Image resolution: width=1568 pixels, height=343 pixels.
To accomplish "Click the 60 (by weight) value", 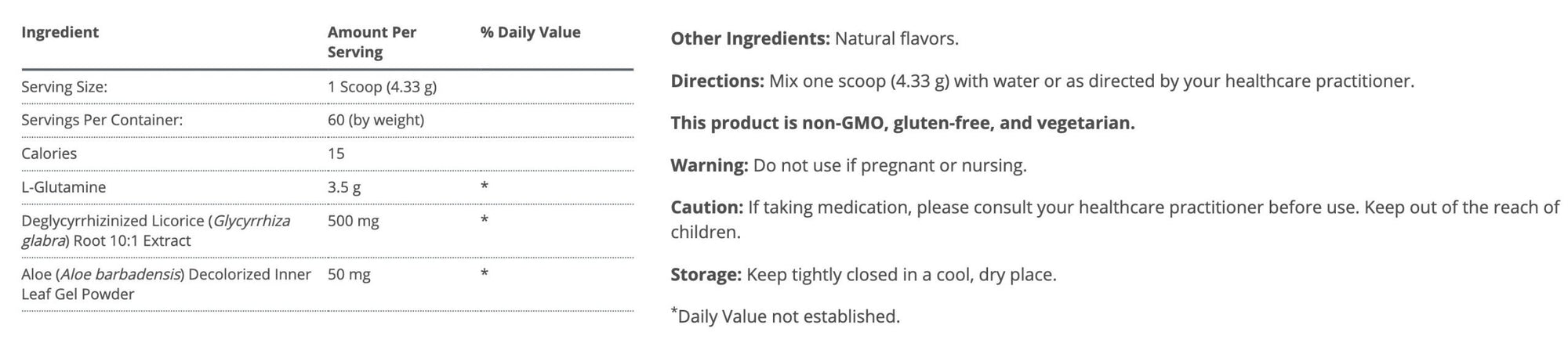I will (x=376, y=120).
